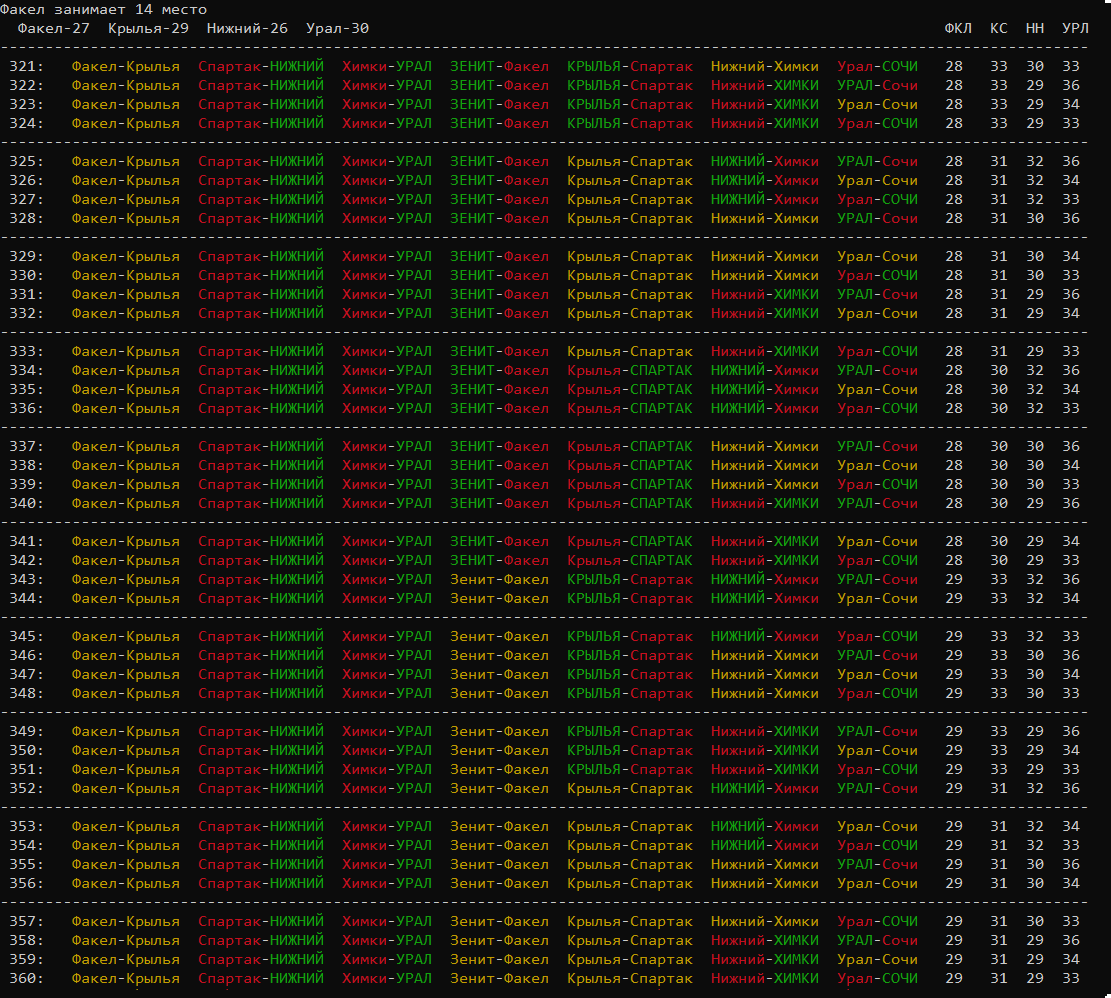
Task: Select "Урал-СОЧИ" in row 354
Action: (877, 846)
